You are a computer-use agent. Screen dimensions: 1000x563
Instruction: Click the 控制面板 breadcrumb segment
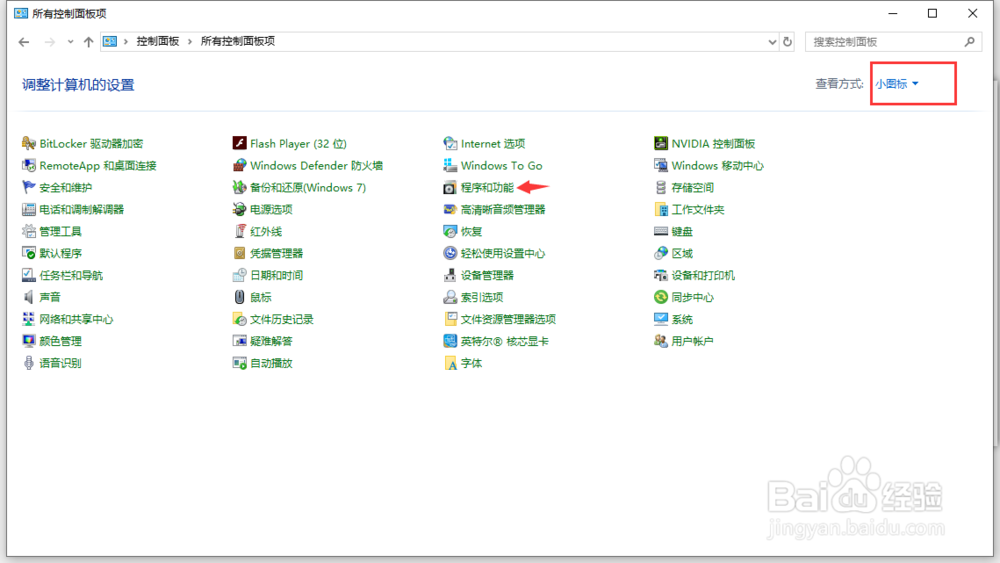pos(158,41)
